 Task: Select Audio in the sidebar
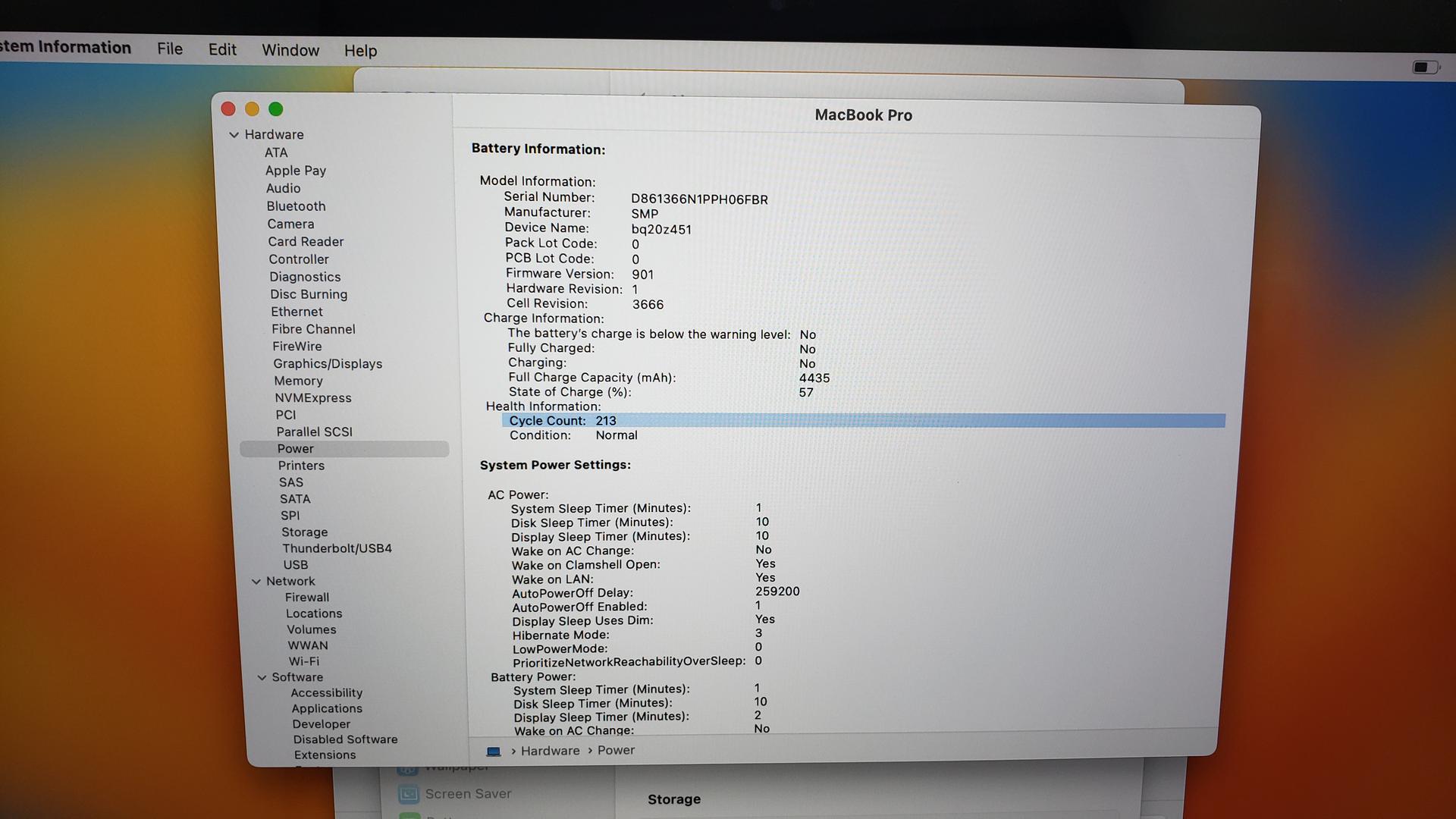point(283,188)
